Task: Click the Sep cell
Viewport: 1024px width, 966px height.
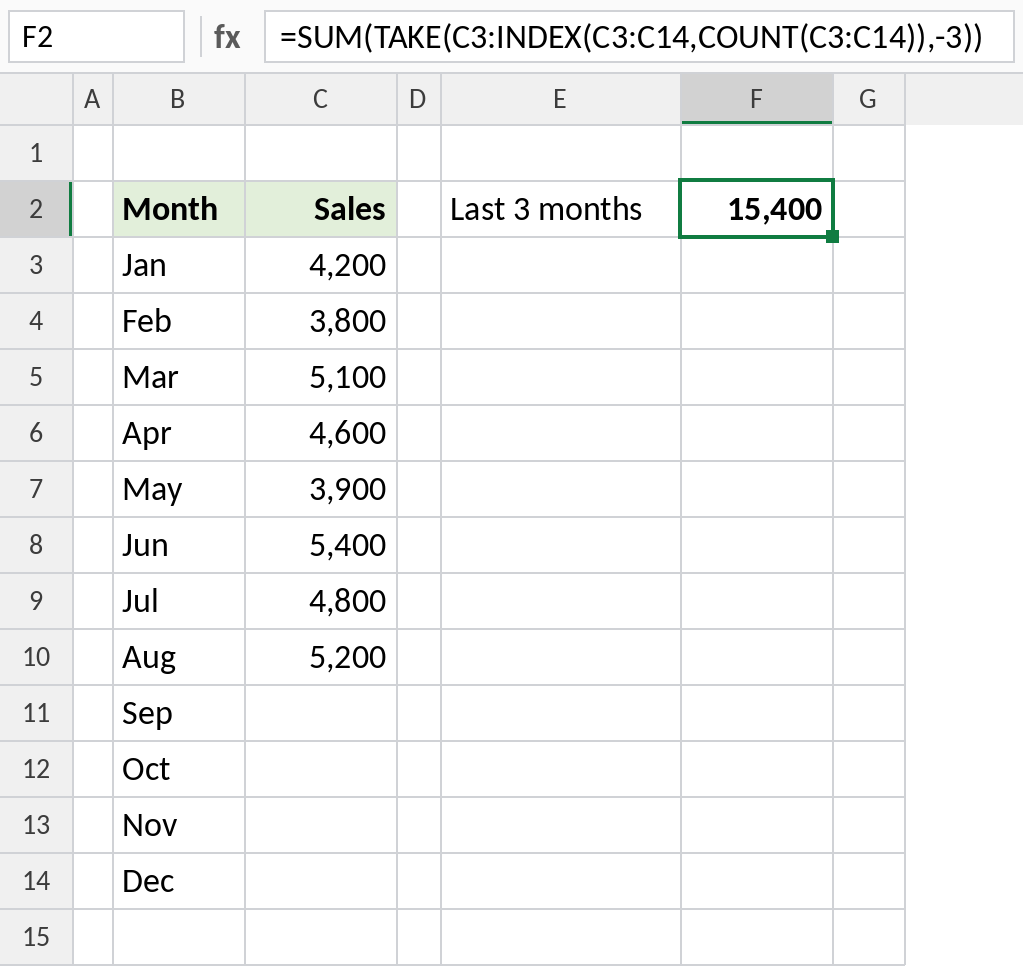Action: coord(179,713)
